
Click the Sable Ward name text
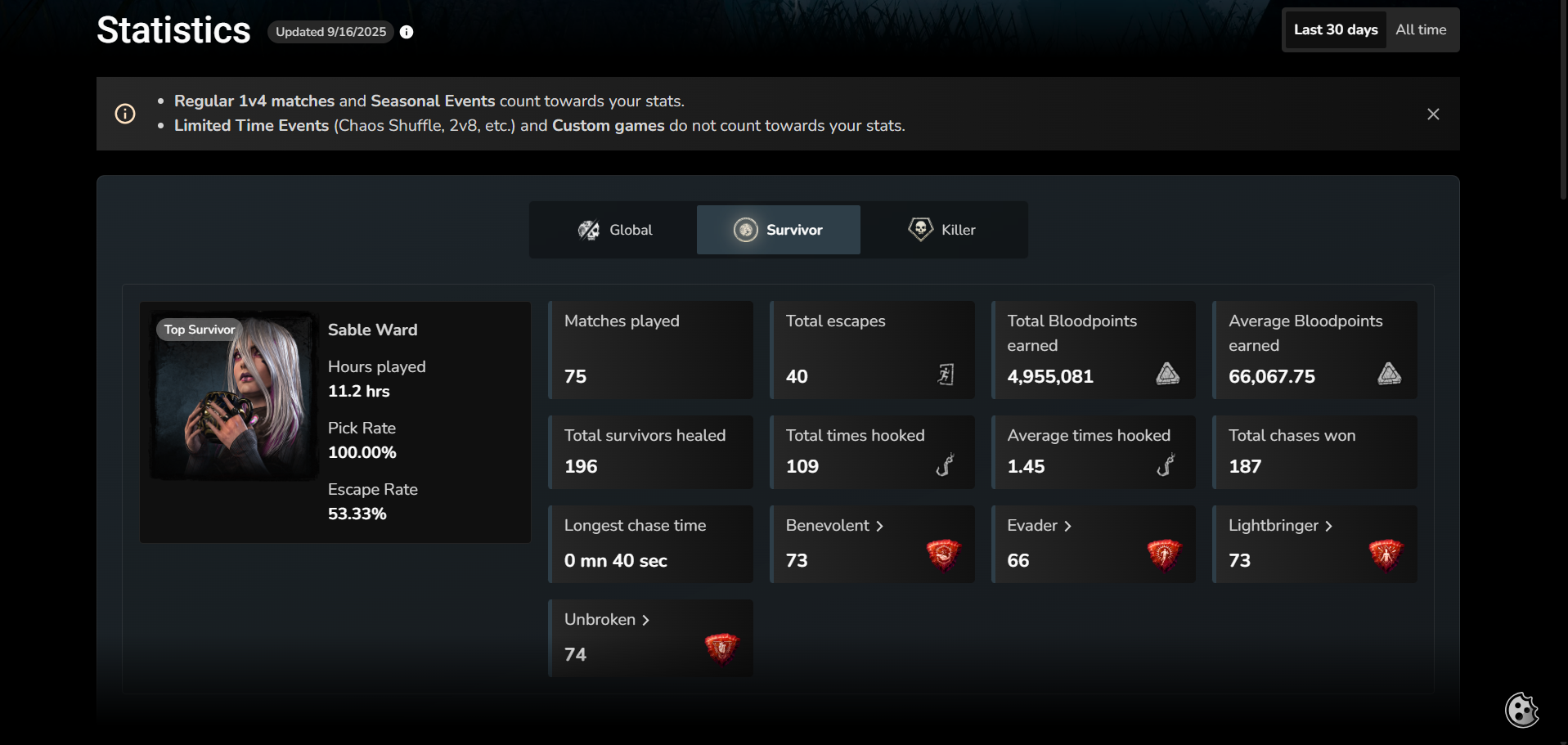click(x=372, y=330)
